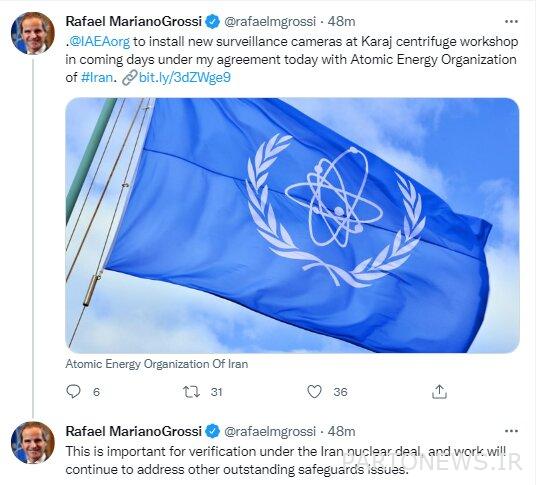This screenshot has height=485, width=539.
Task: Open Grossi's avatar on the first tweet
Action: point(33,33)
